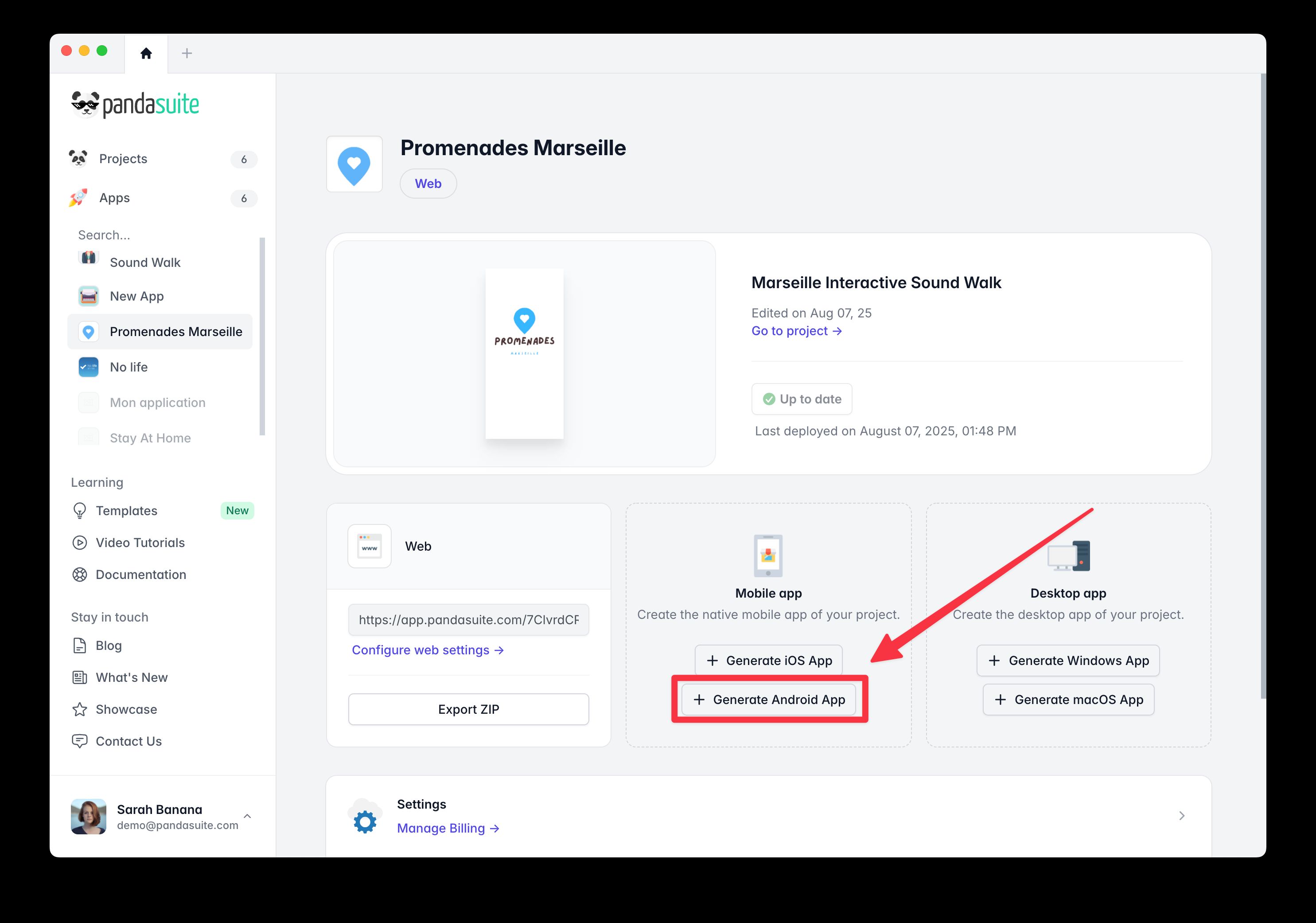This screenshot has height=923, width=1316.
Task: Expand the Sarah Banana account menu chevron
Action: pos(247,816)
